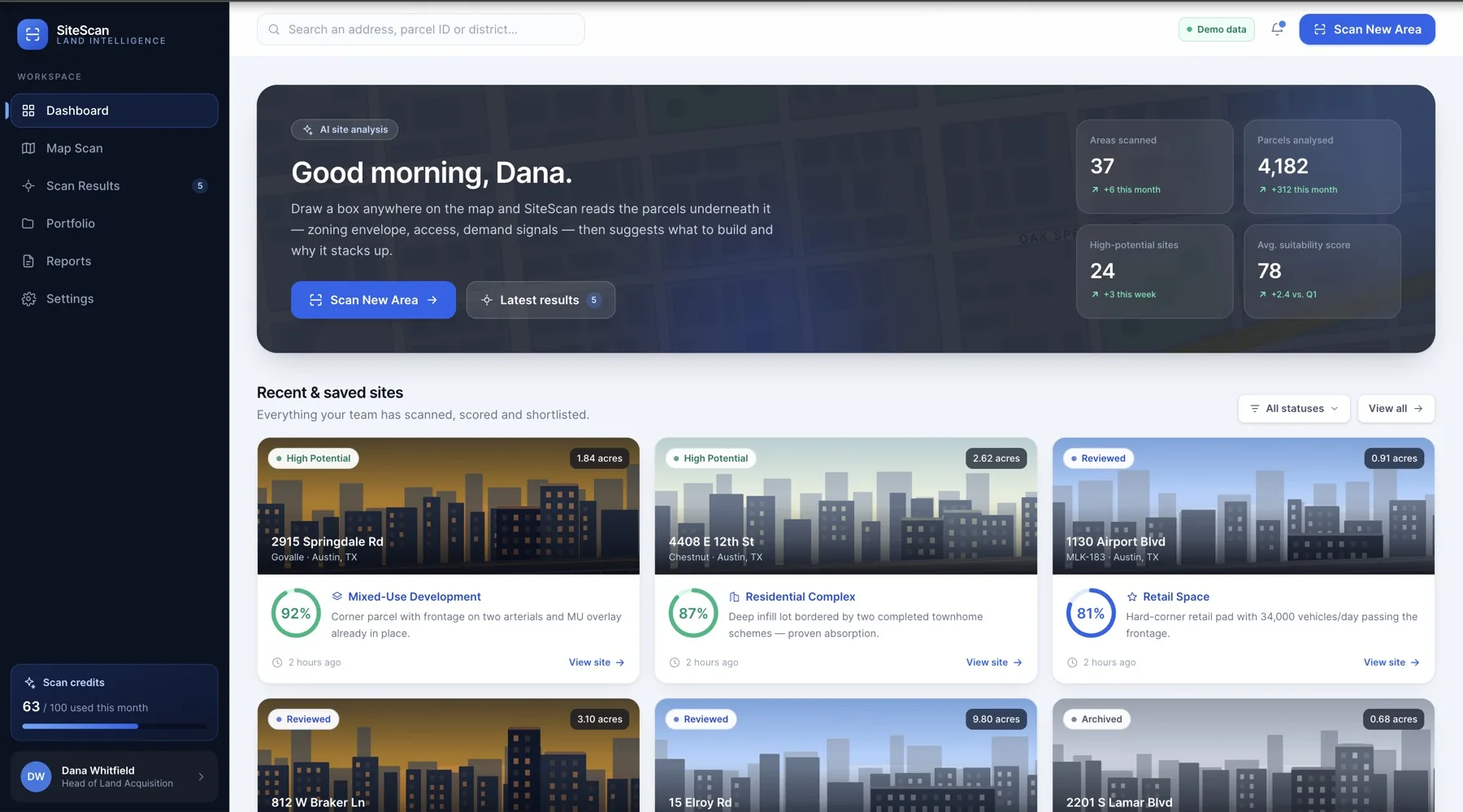Click clock icon on Springdale Rd card

pyautogui.click(x=277, y=662)
